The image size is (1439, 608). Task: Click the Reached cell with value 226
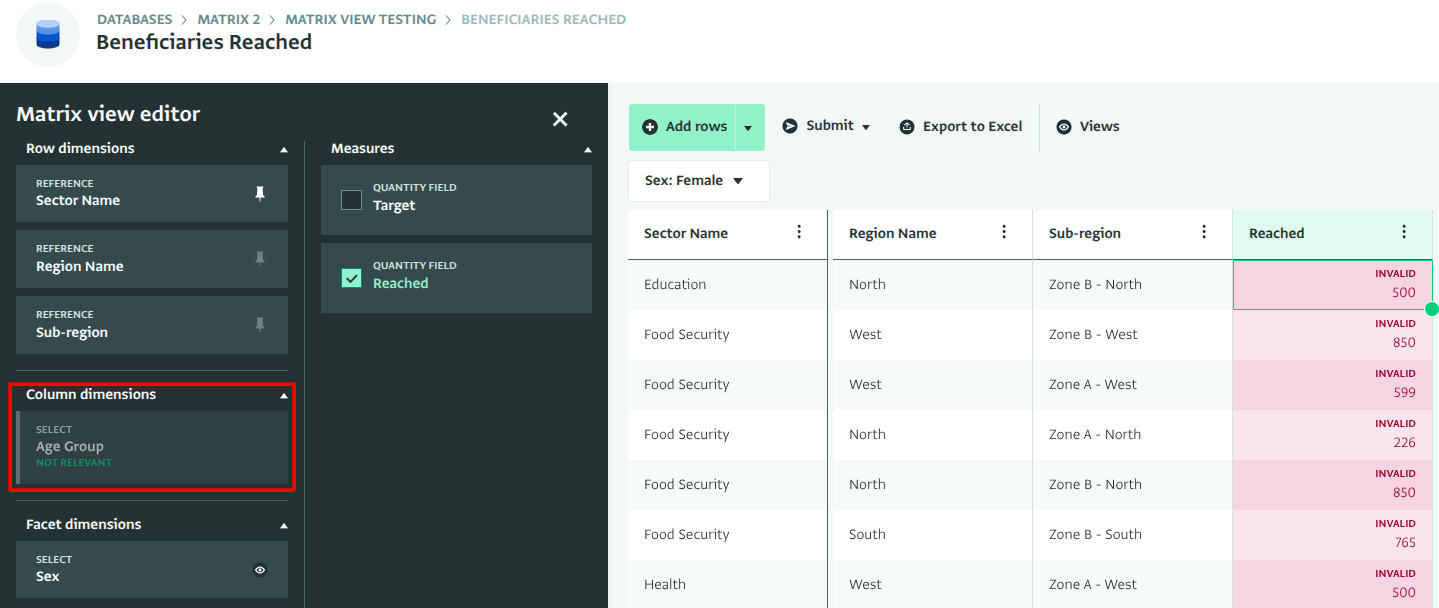tap(1332, 435)
